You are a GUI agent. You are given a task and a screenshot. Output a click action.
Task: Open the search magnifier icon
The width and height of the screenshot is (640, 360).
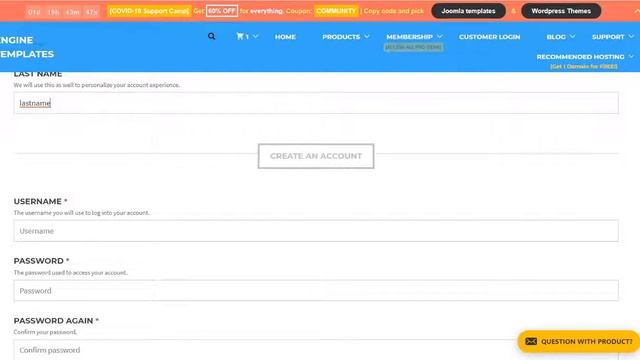(x=211, y=36)
